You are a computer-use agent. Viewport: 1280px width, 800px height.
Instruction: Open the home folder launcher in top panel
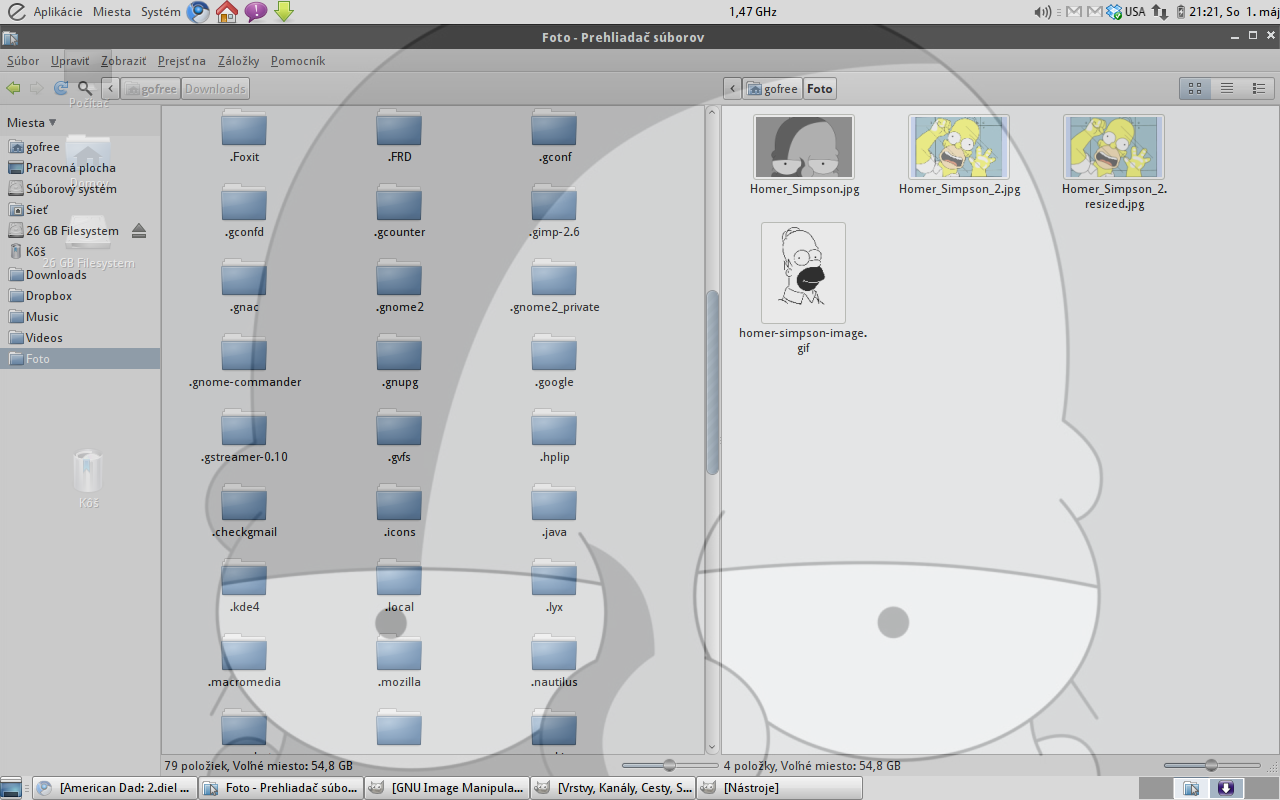227,12
